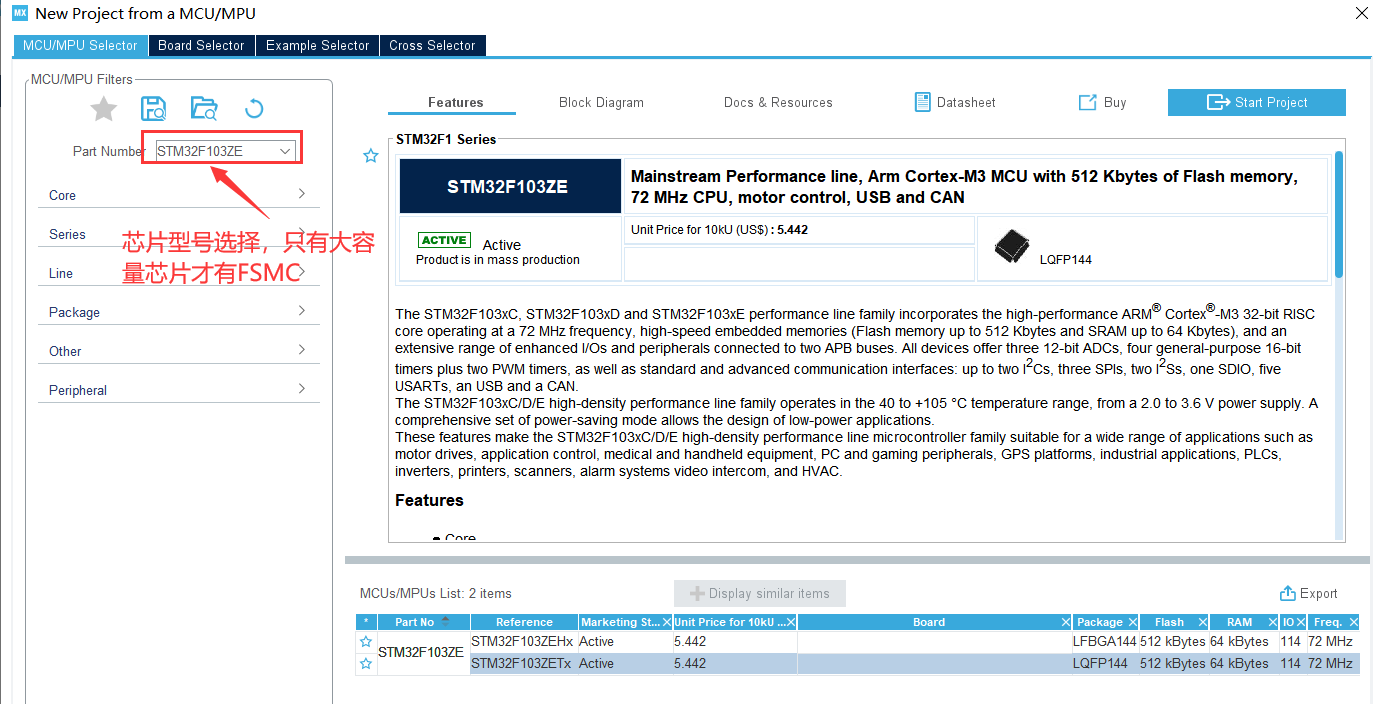Sort by the Reference column header

pos(524,622)
